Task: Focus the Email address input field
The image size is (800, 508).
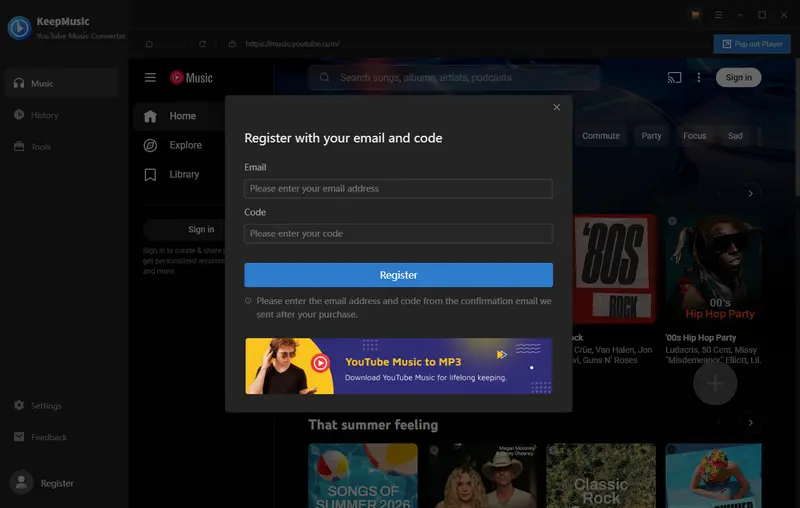Action: pyautogui.click(x=398, y=189)
